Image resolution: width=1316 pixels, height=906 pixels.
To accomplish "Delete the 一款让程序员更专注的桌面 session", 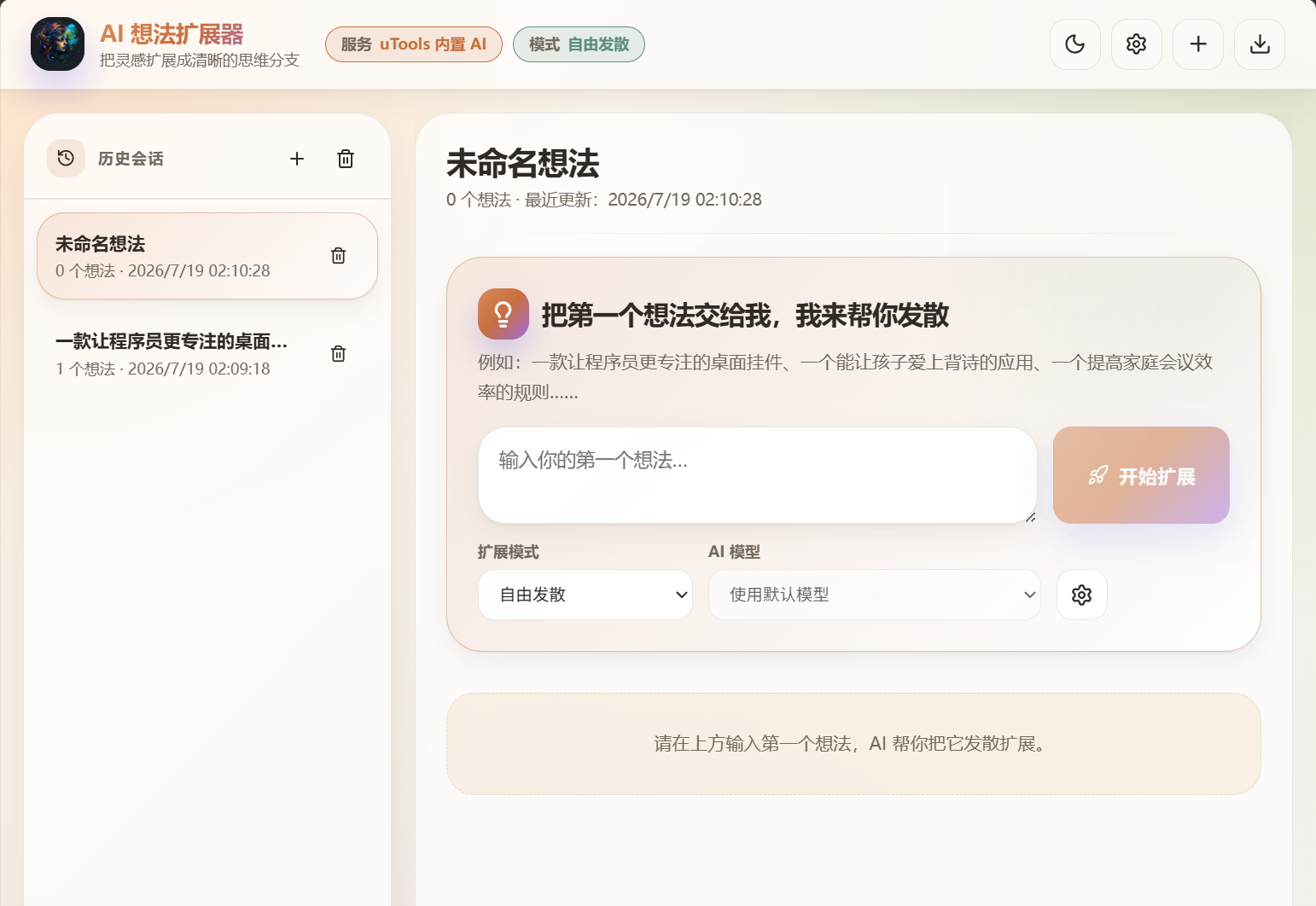I will [339, 354].
